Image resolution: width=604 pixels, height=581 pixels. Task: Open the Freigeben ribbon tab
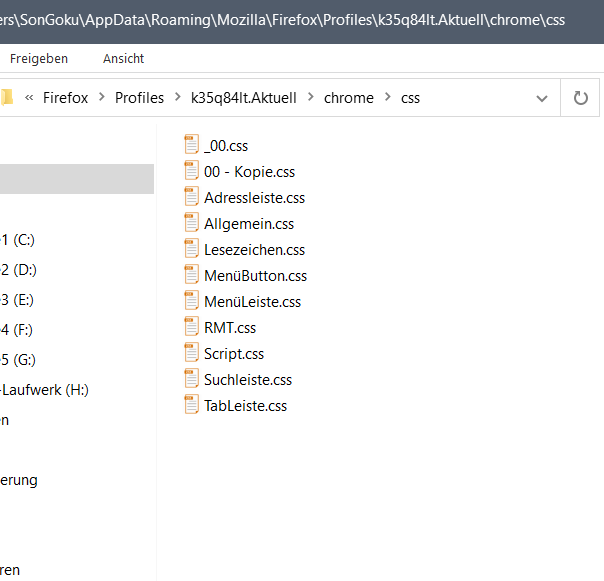click(x=39, y=59)
